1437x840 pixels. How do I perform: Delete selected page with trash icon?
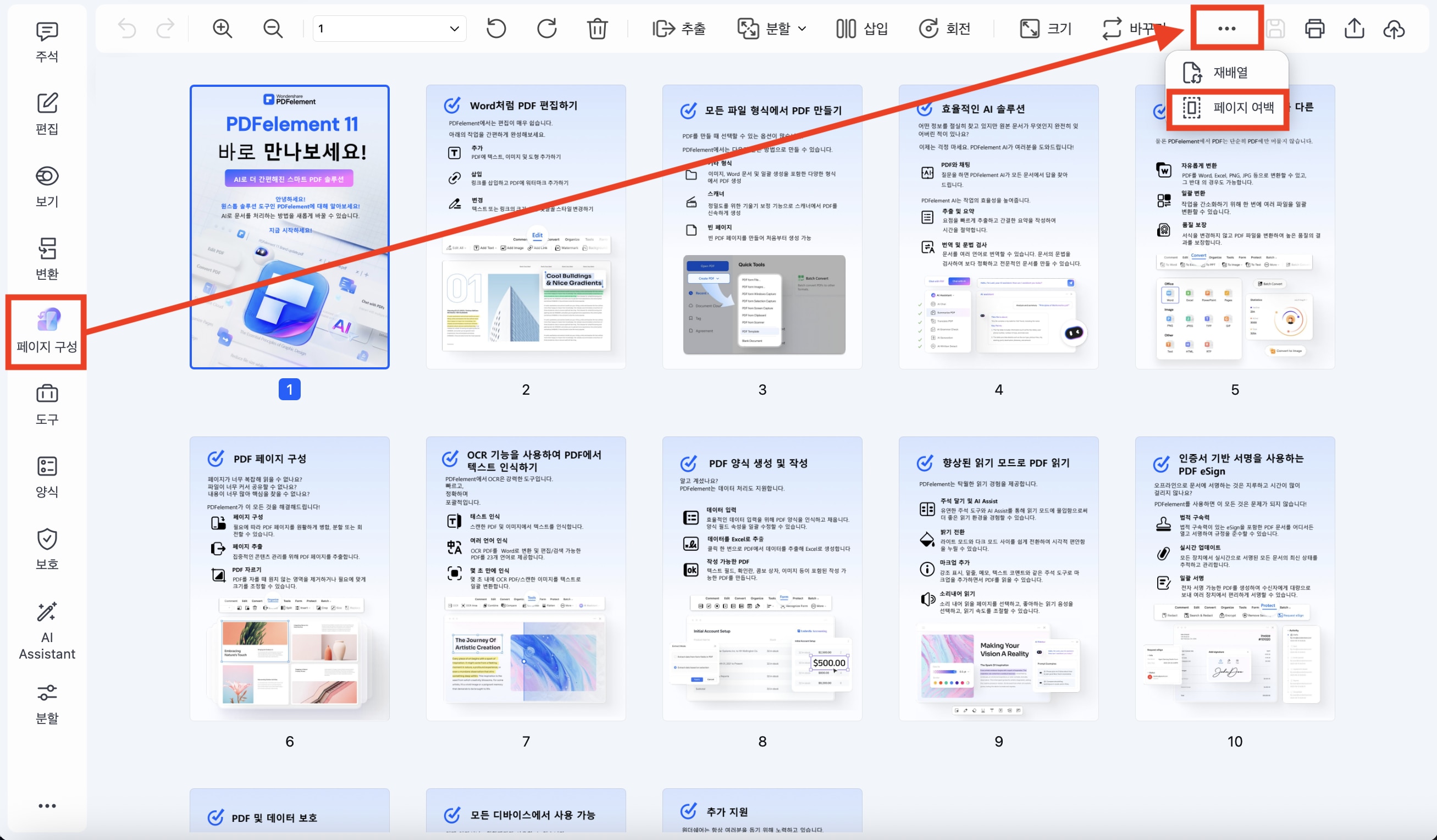point(597,28)
